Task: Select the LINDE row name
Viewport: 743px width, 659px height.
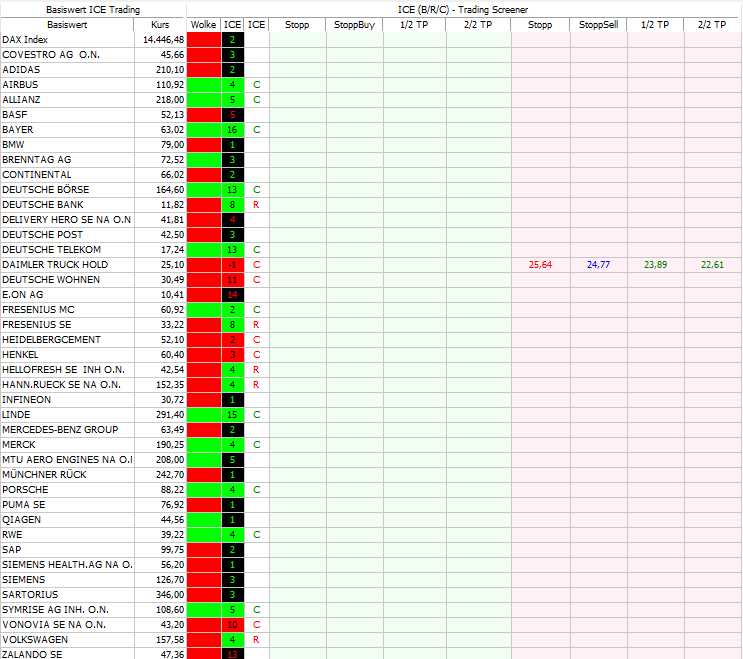Action: pyautogui.click(x=16, y=415)
